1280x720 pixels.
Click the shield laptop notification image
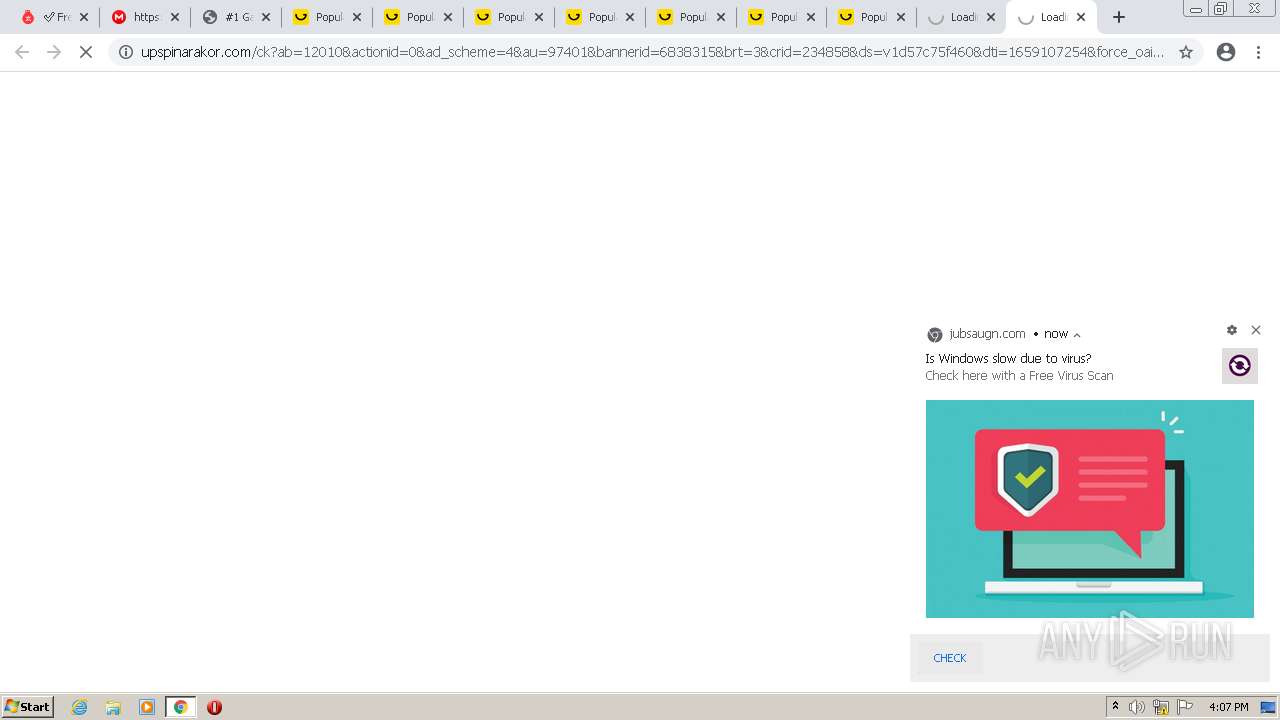tap(1090, 509)
